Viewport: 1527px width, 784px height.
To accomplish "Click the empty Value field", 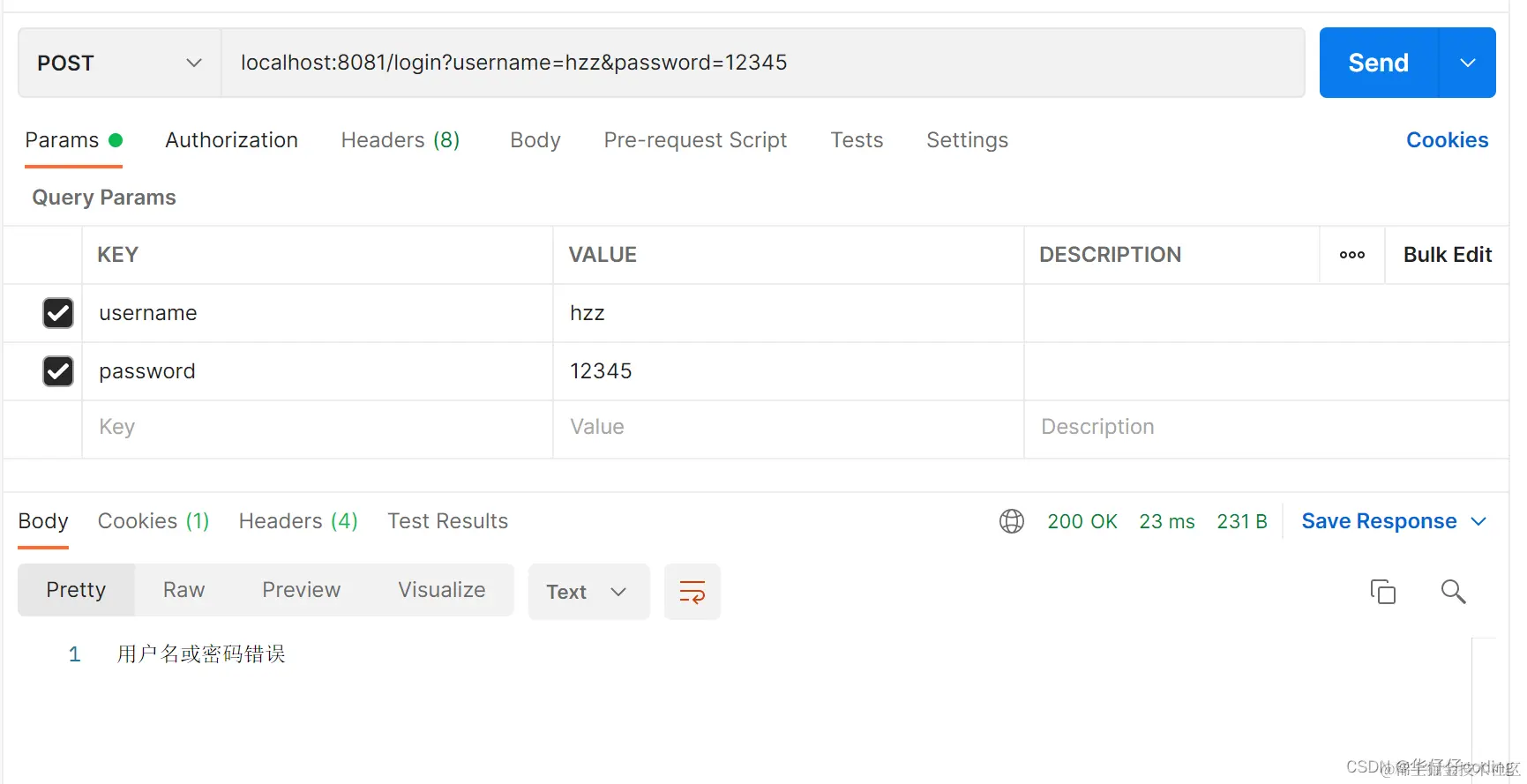I will tap(789, 428).
